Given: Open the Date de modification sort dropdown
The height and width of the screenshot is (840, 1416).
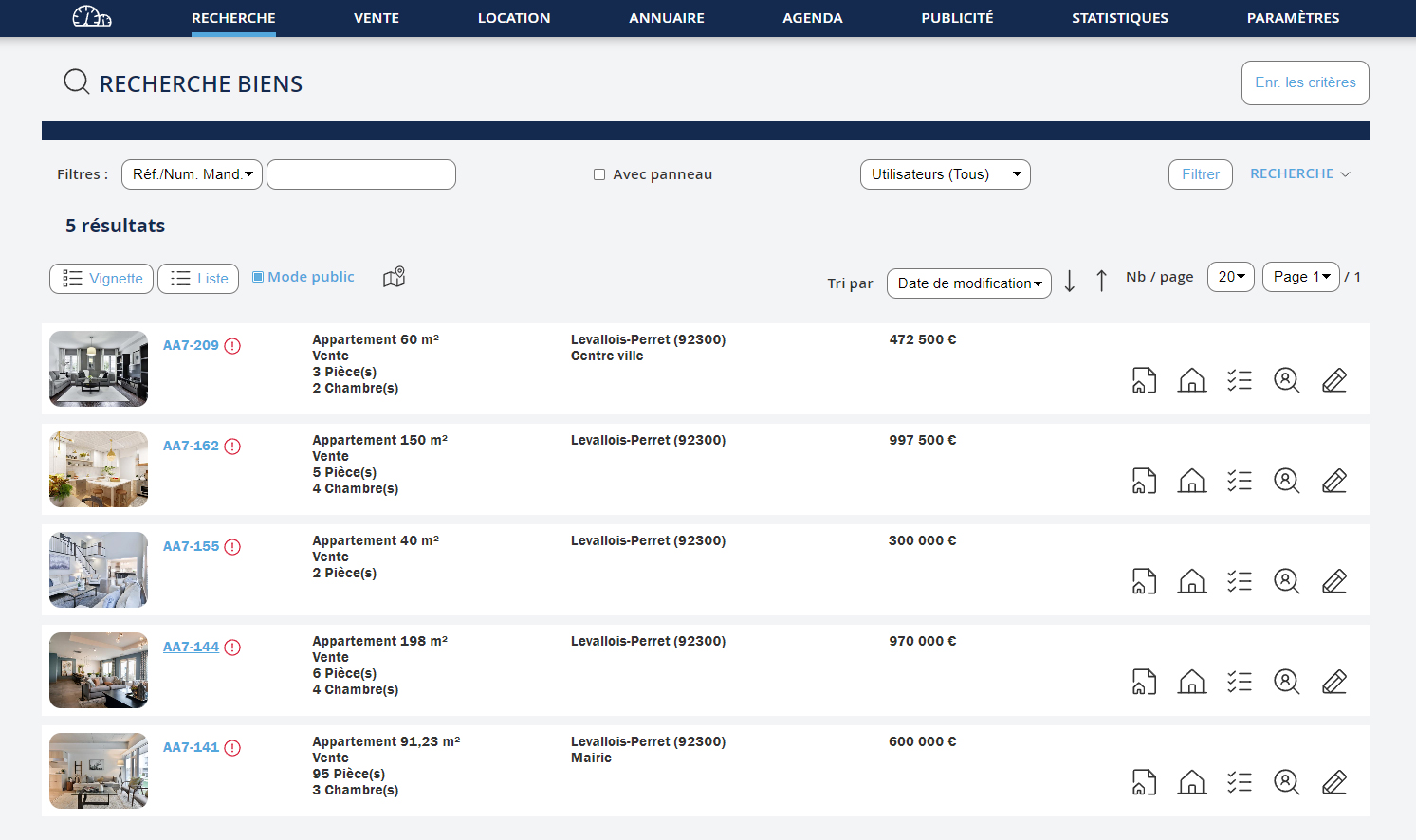Looking at the screenshot, I should coord(968,283).
